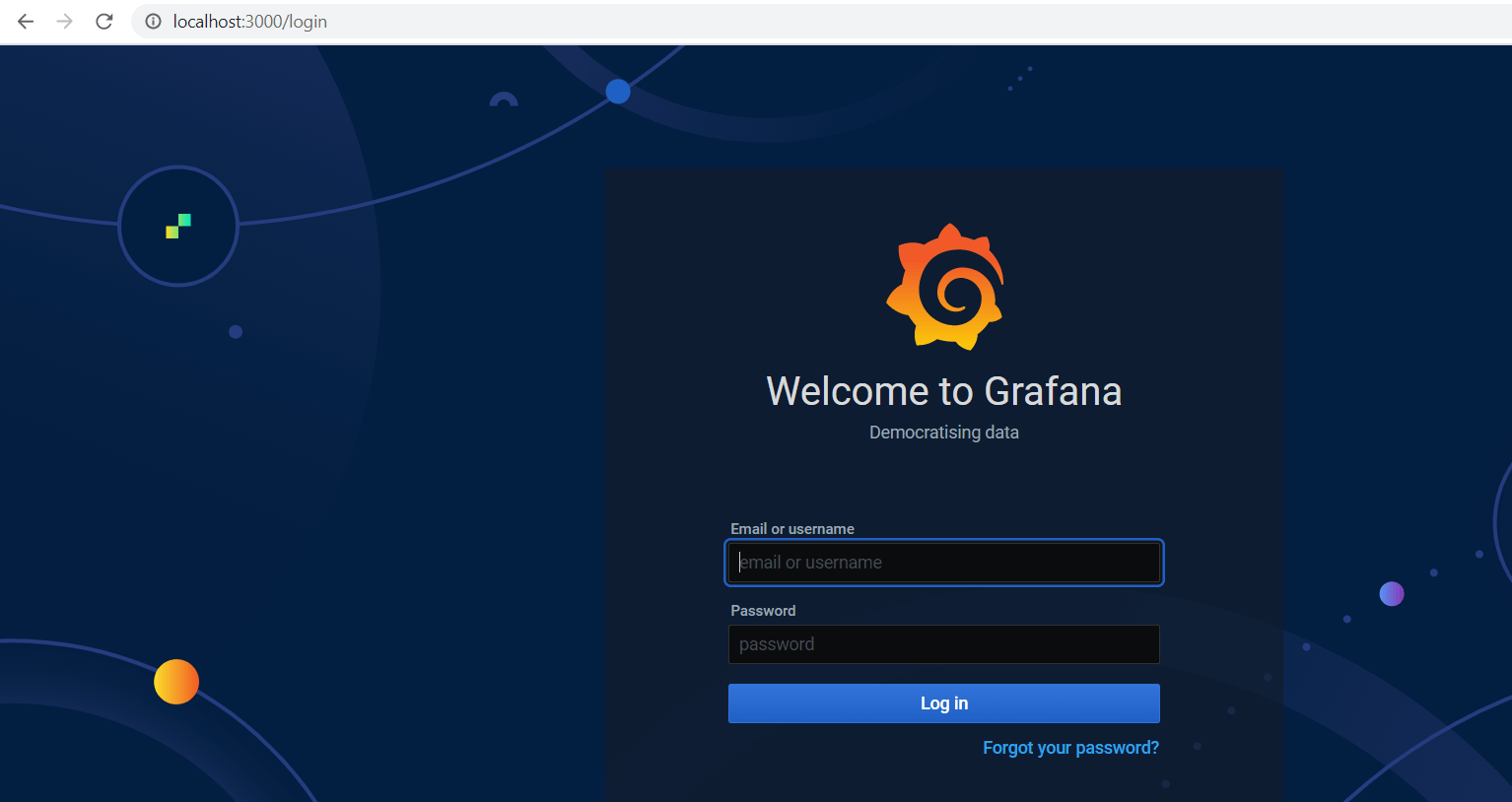The width and height of the screenshot is (1512, 802).
Task: Click the green squares decoration on the left
Action: pos(177,226)
